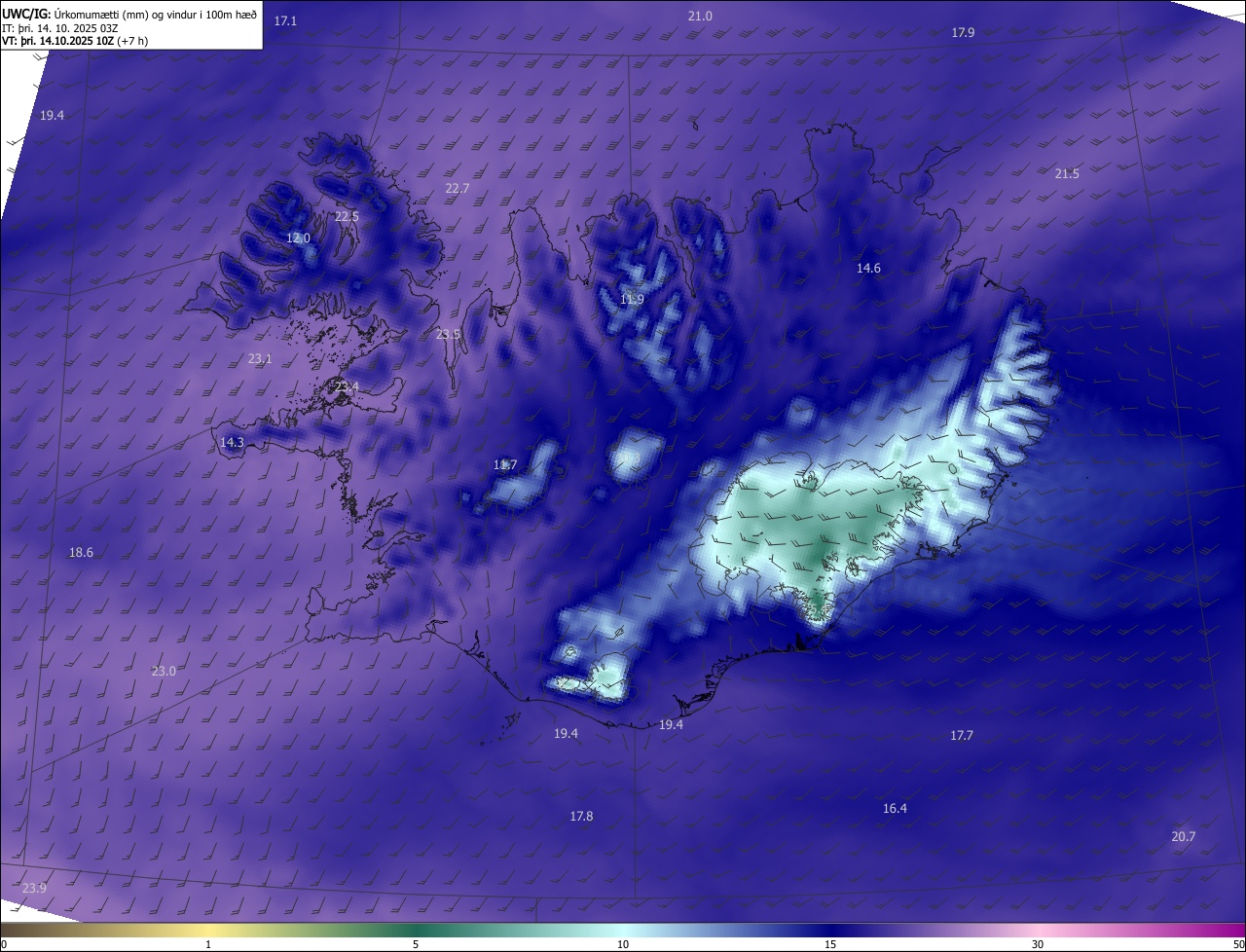
Task: Click the 17.7 value label on the map
Action: pos(962,735)
